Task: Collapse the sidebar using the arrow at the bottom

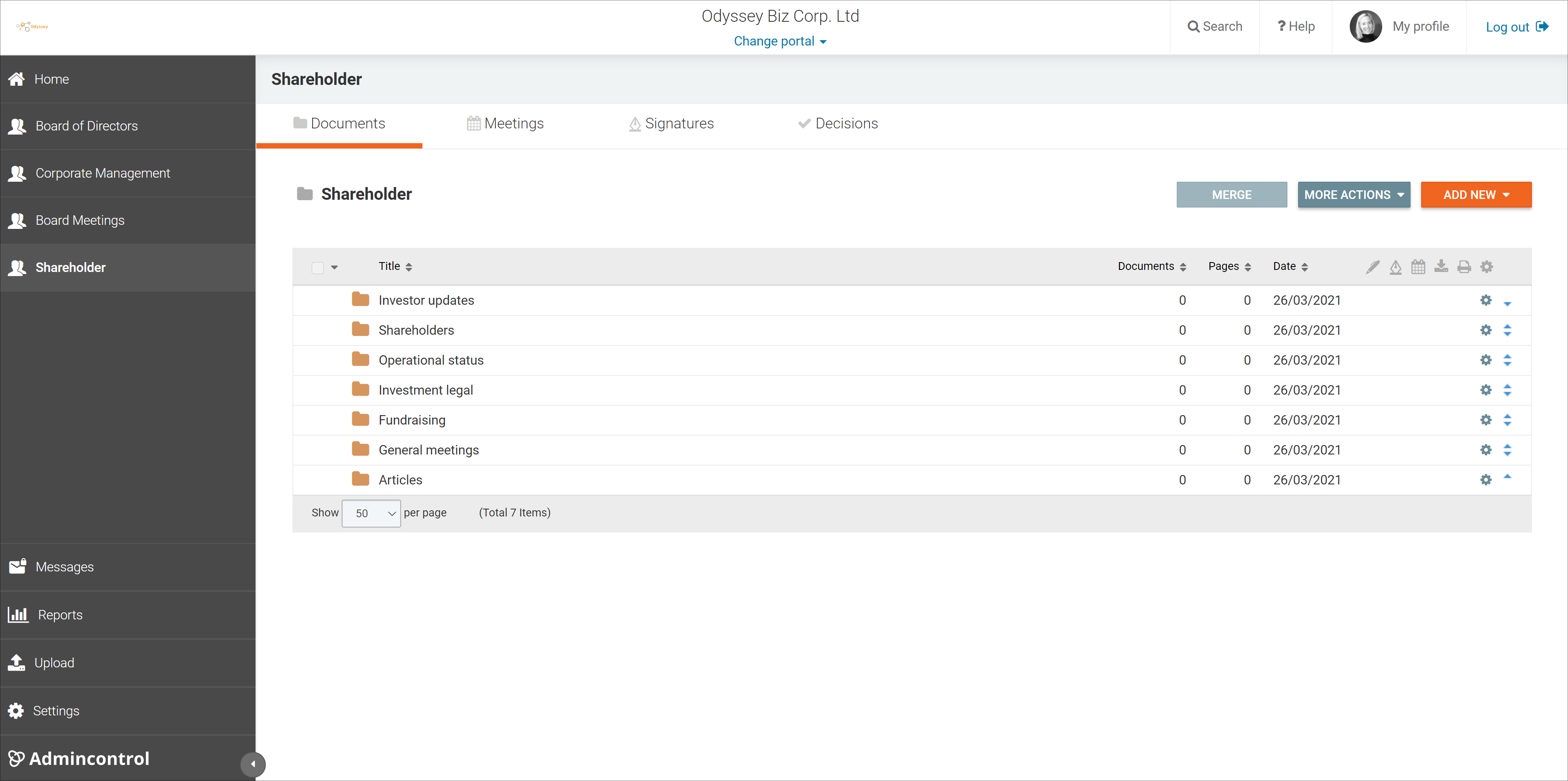Action: pyautogui.click(x=253, y=764)
